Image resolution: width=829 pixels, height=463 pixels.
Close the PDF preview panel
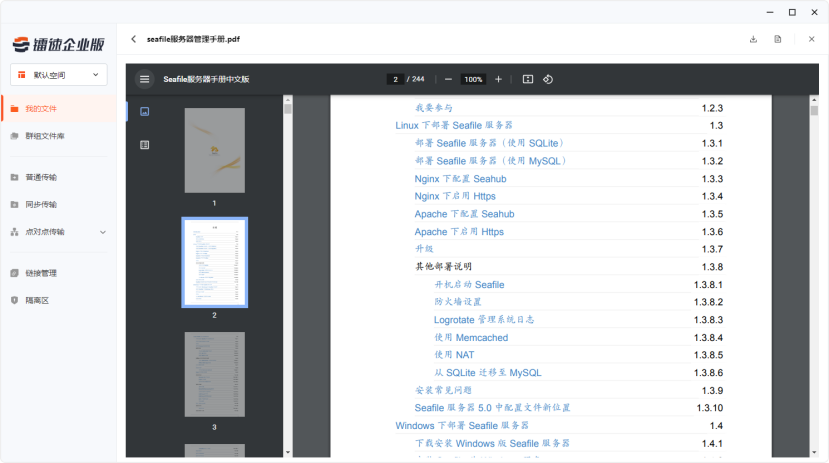812,39
